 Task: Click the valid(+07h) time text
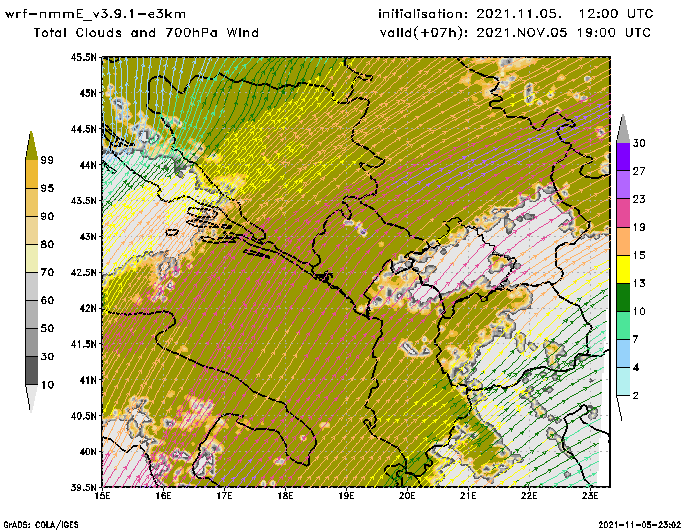[515, 33]
